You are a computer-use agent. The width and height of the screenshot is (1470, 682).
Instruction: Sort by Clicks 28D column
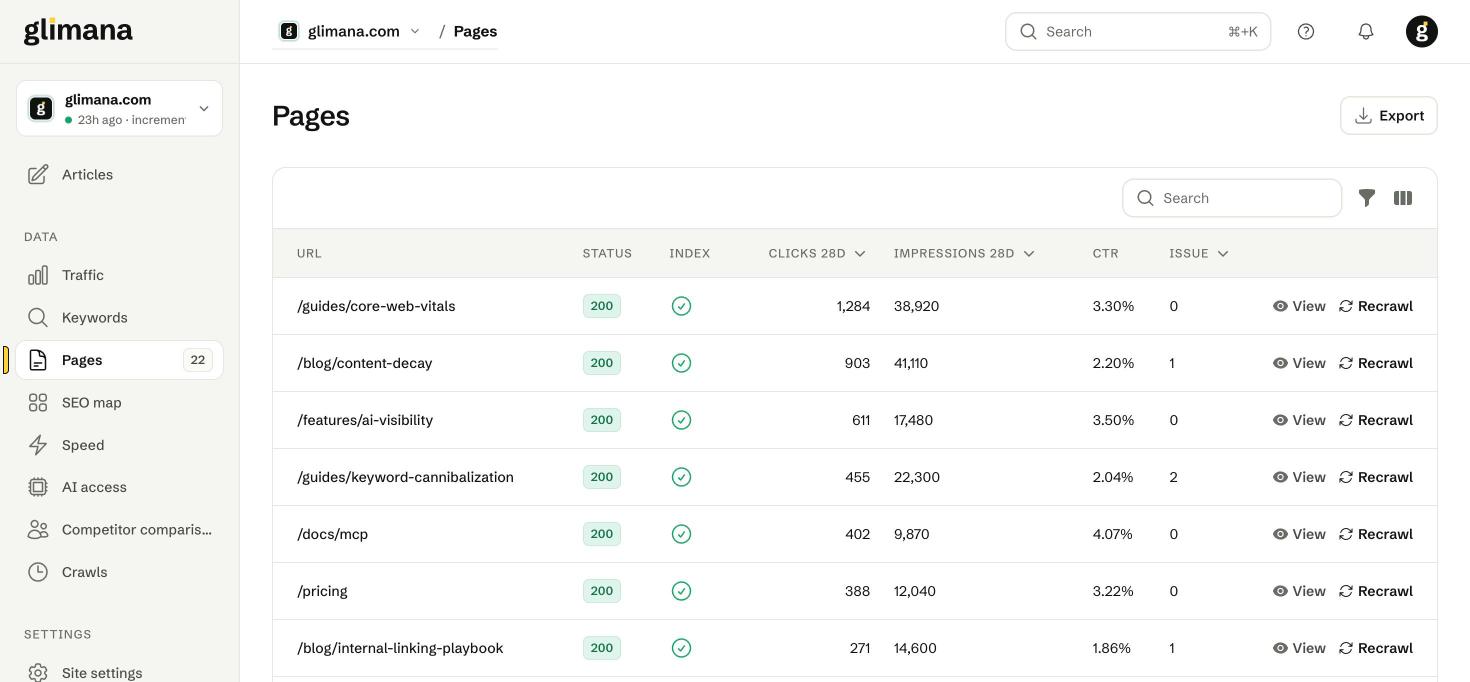[816, 253]
